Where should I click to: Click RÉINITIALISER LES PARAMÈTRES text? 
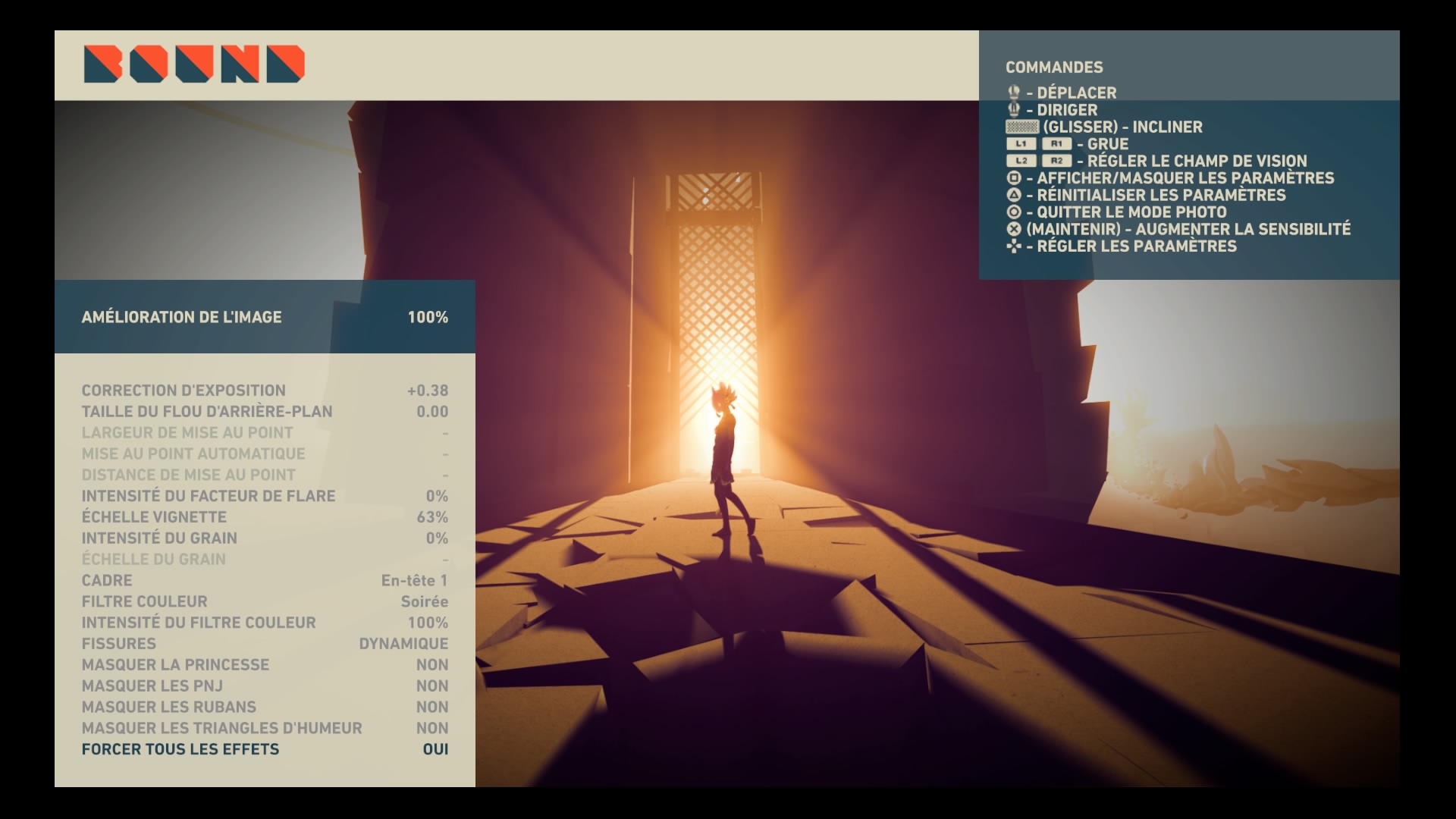coord(1161,195)
